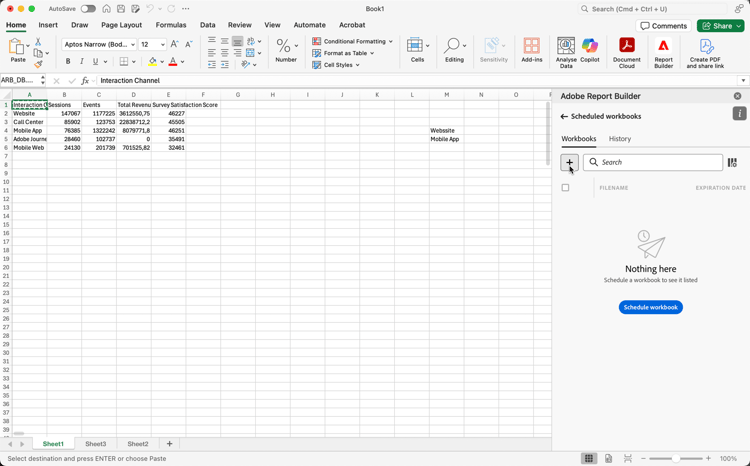Center cell text horizontally
This screenshot has width=750, height=466.
coord(224,53)
